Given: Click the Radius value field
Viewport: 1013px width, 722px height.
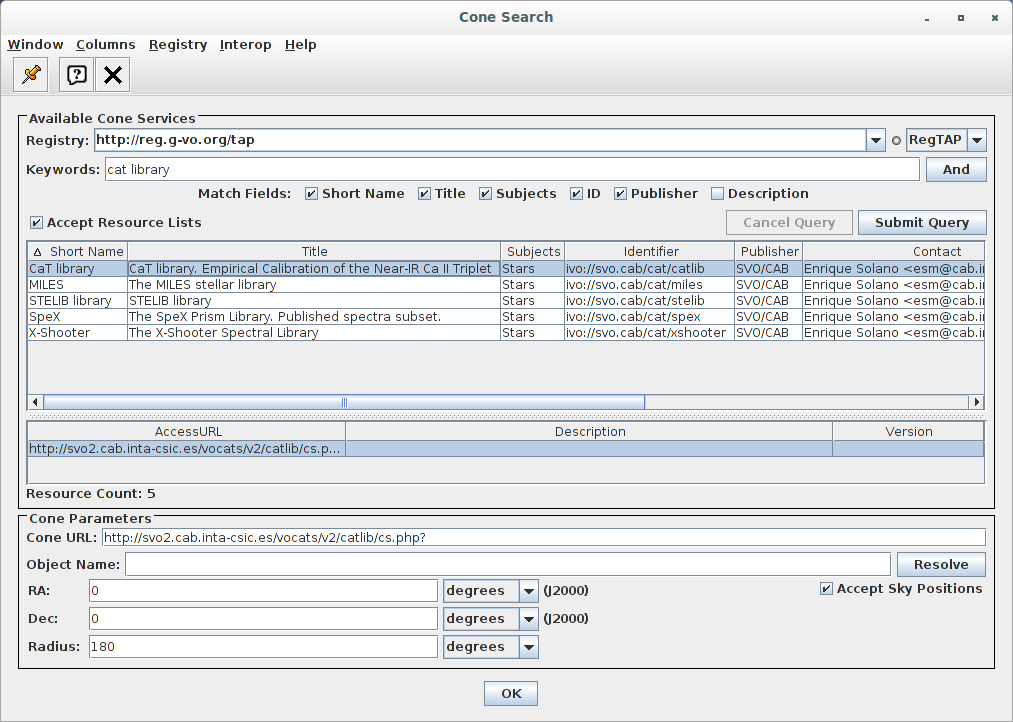Looking at the screenshot, I should 264,647.
